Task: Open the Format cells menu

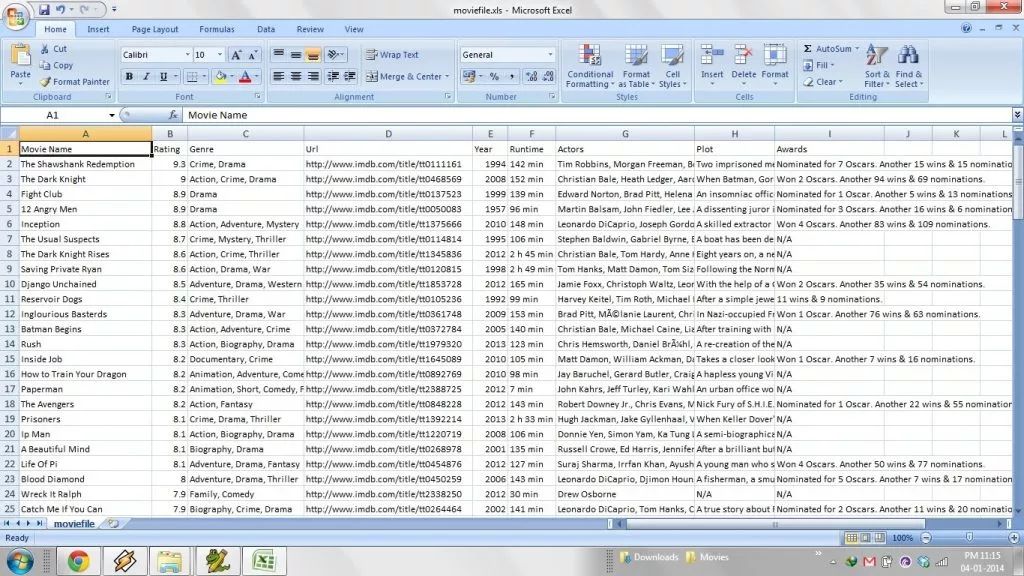Action: pos(775,65)
